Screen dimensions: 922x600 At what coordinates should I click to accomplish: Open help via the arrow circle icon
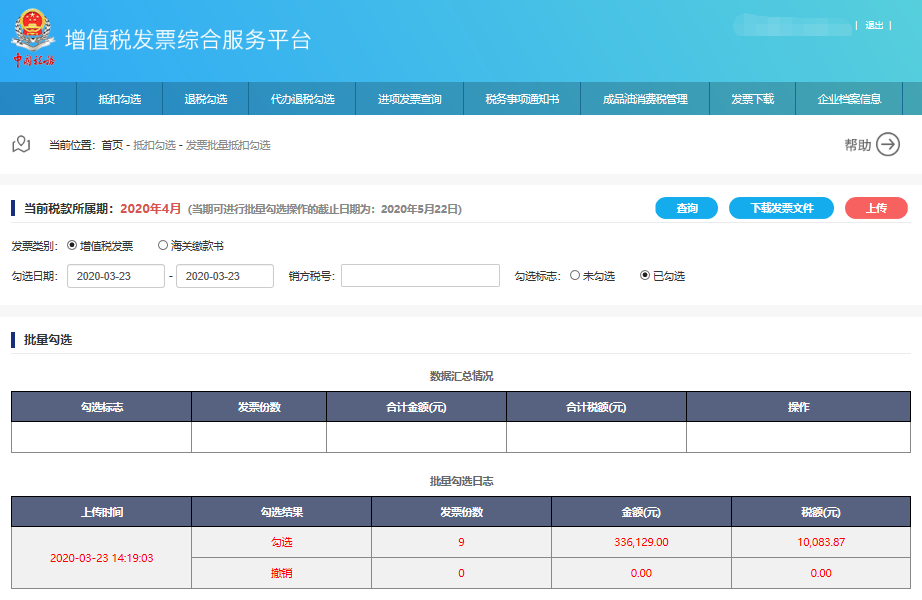click(x=888, y=144)
